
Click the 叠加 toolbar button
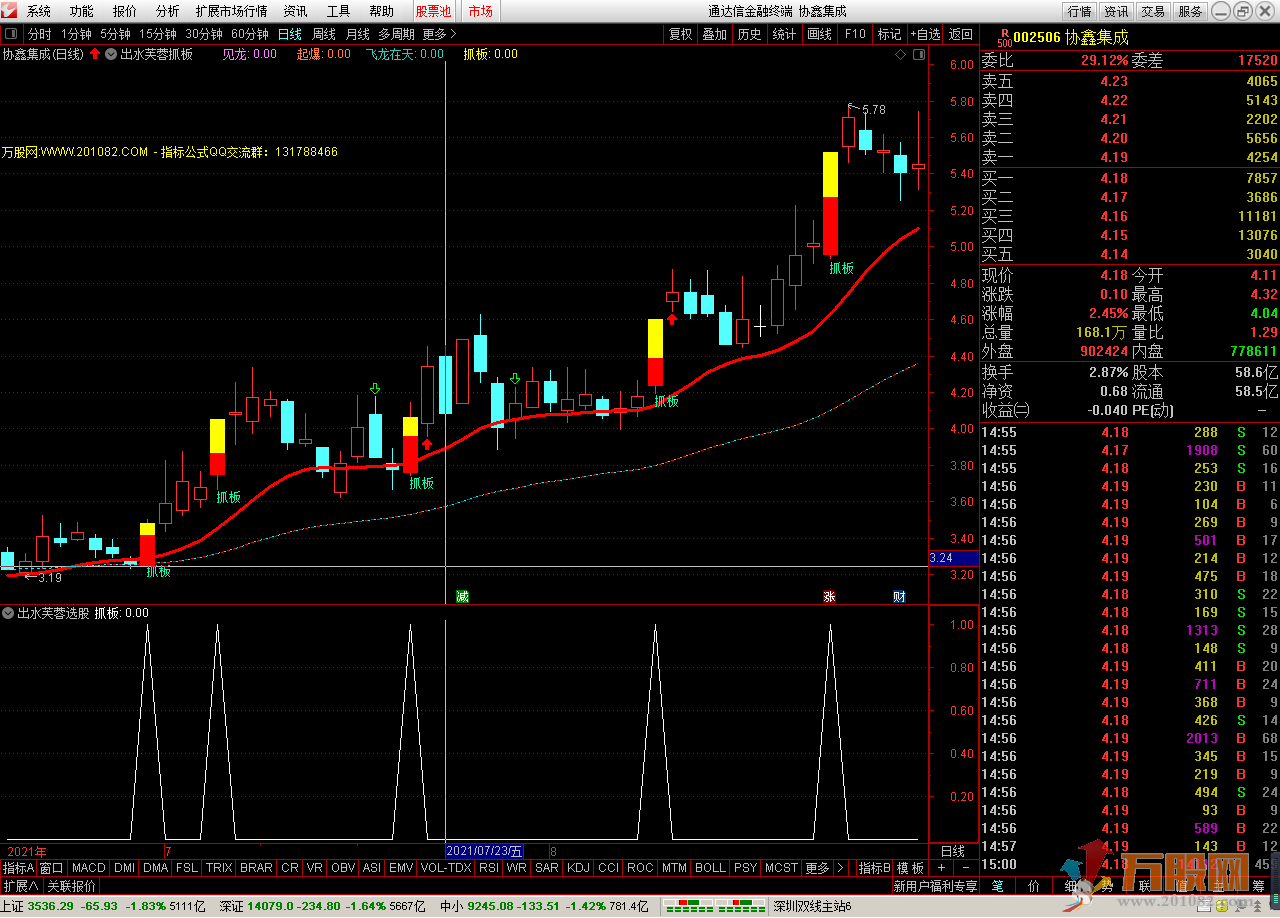714,34
